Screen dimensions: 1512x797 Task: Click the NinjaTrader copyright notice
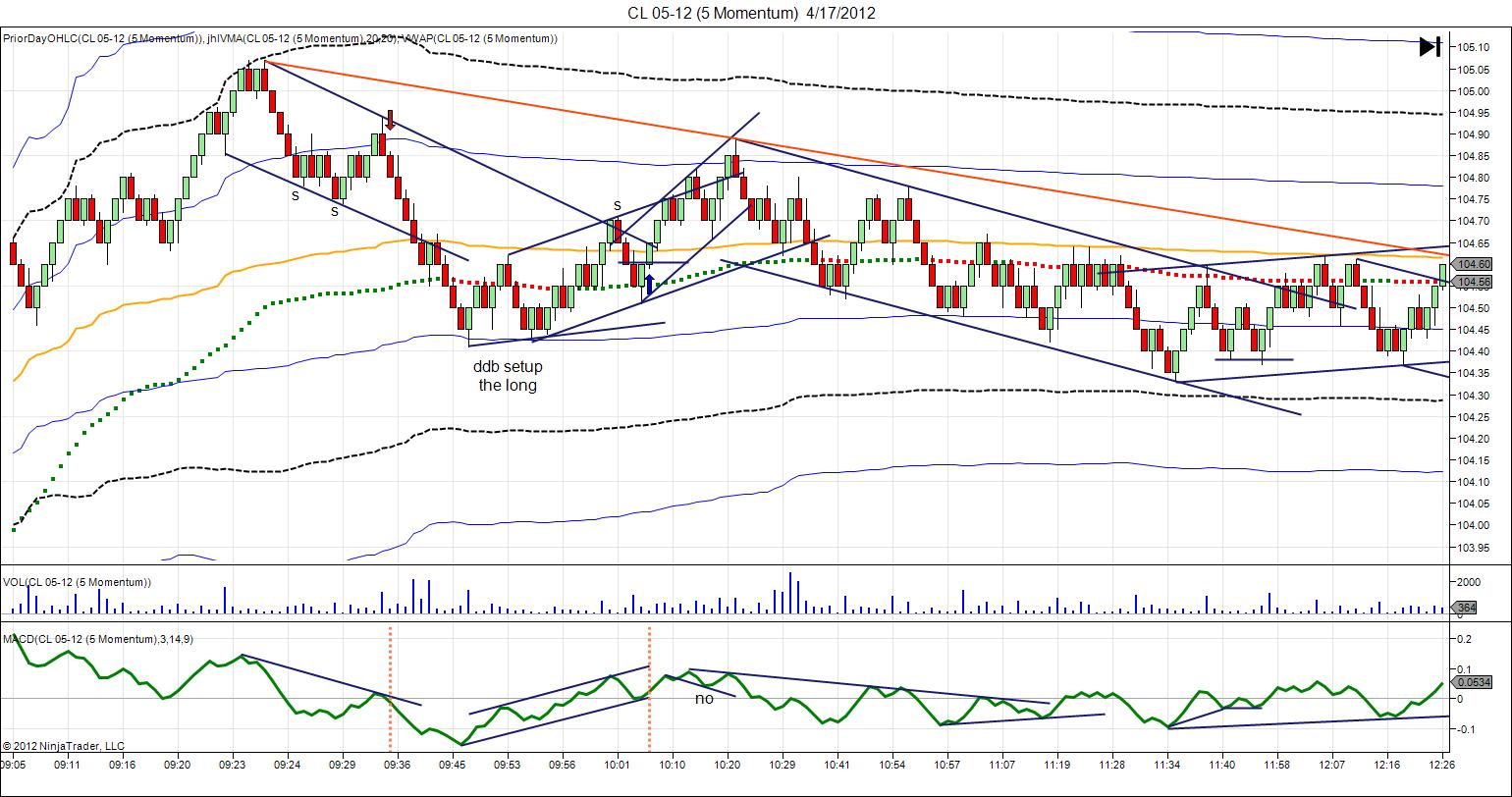(64, 746)
